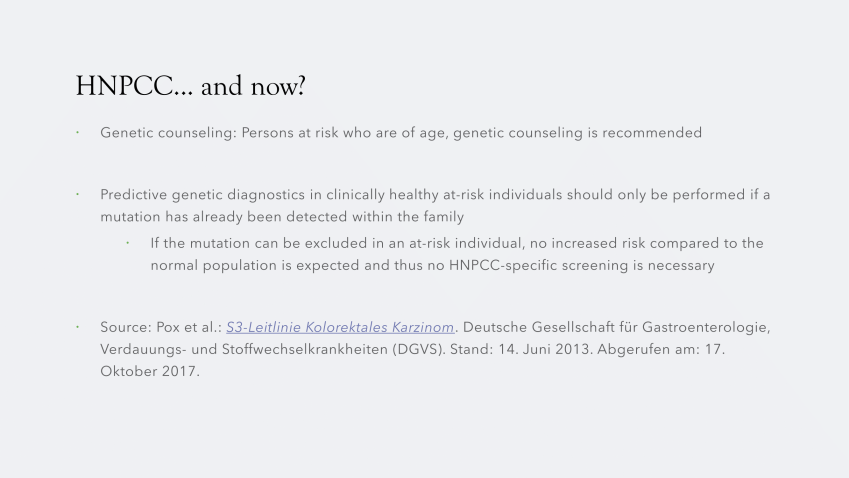Image resolution: width=849 pixels, height=478 pixels.
Task: Click the line "mutation has already been detected within the family"
Action: coord(282,217)
